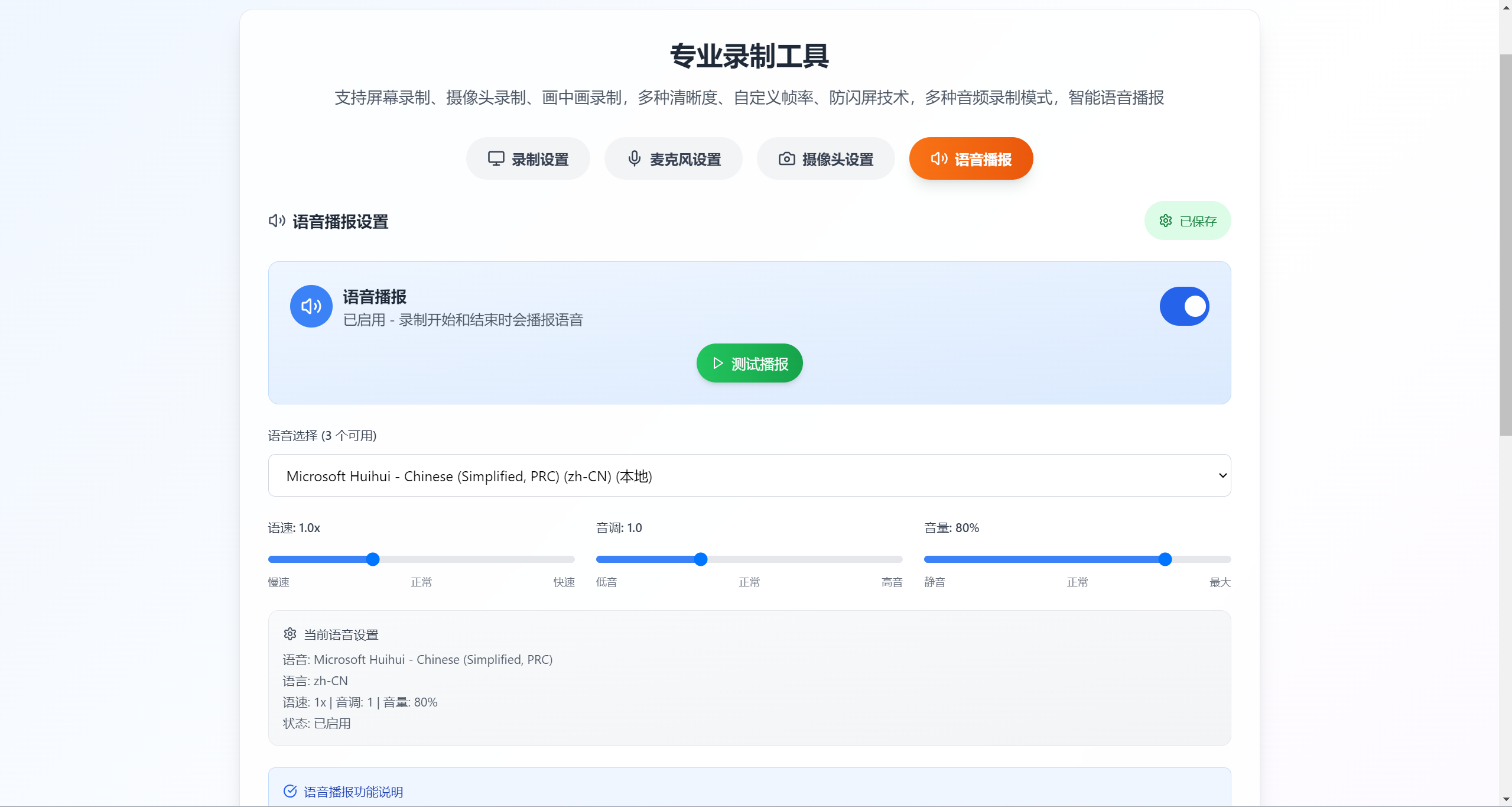Switch to the 录制设置 tab

pyautogui.click(x=528, y=158)
